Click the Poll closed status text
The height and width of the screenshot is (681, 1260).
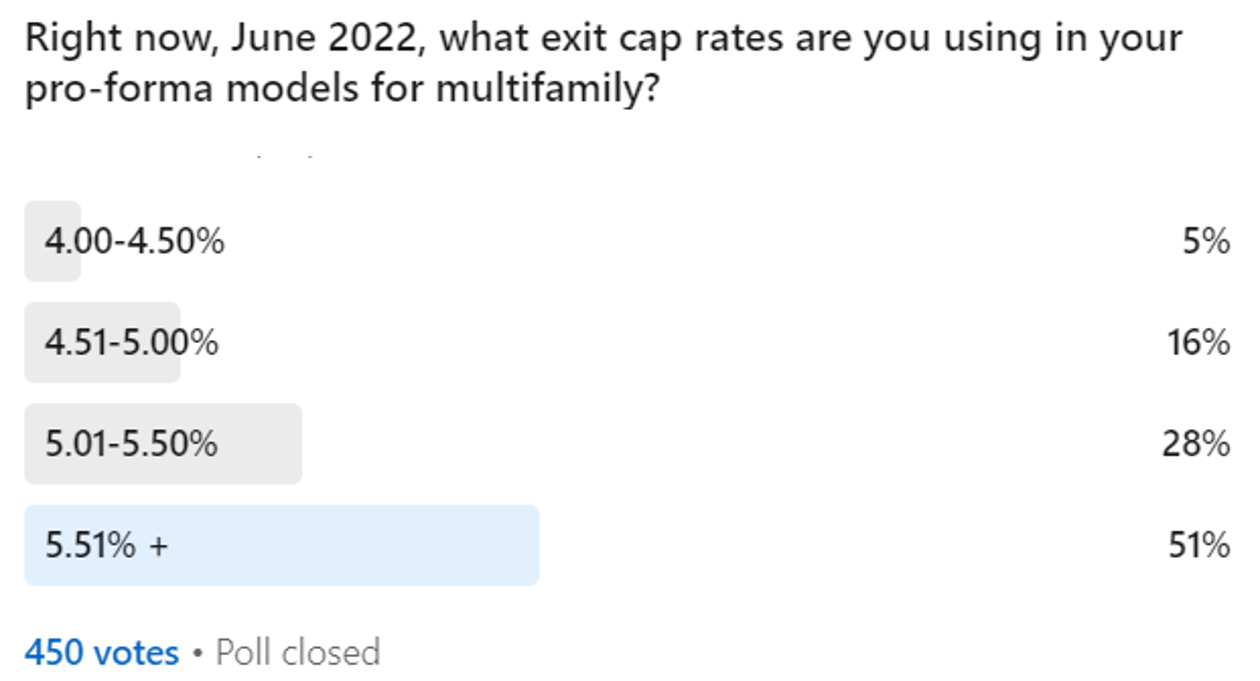pyautogui.click(x=298, y=653)
